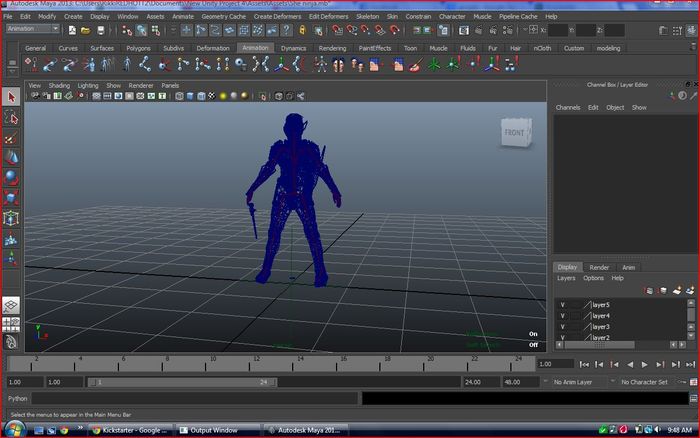The height and width of the screenshot is (438, 700).
Task: Open the Channels menu in Channel Box
Action: [x=568, y=108]
